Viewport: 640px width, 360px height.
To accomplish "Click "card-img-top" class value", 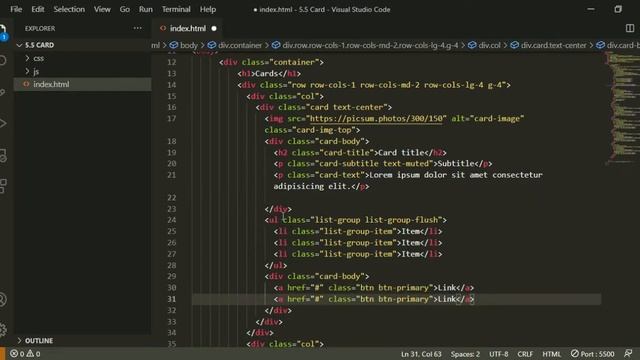I will 324,130.
